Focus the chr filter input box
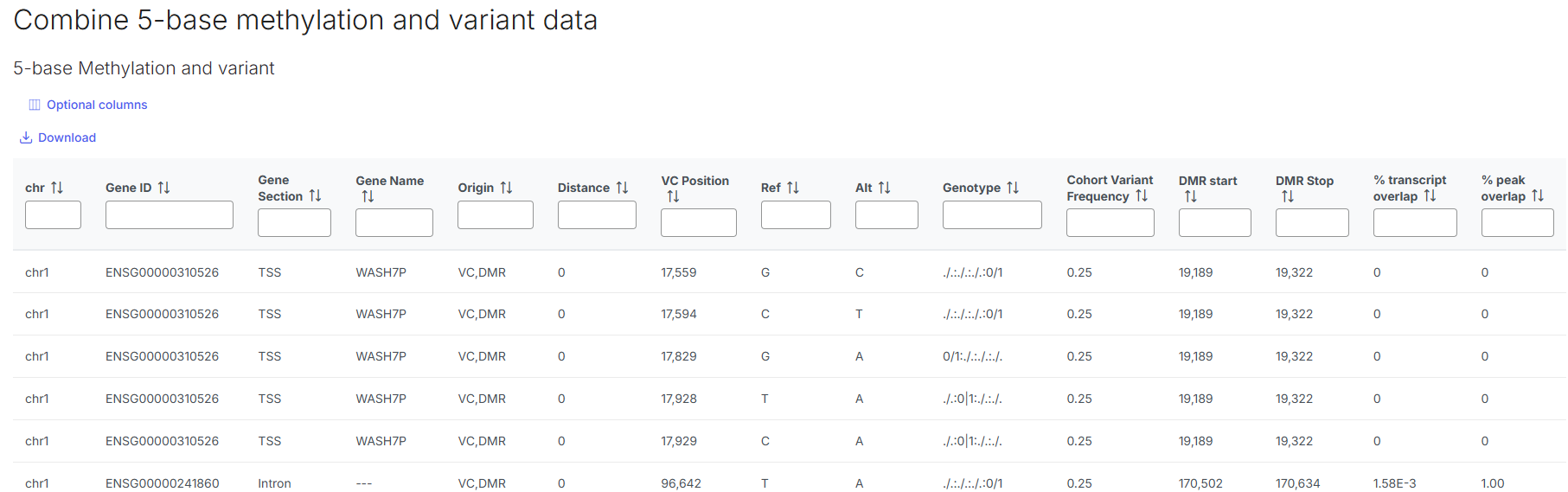1568x492 pixels. tap(53, 215)
